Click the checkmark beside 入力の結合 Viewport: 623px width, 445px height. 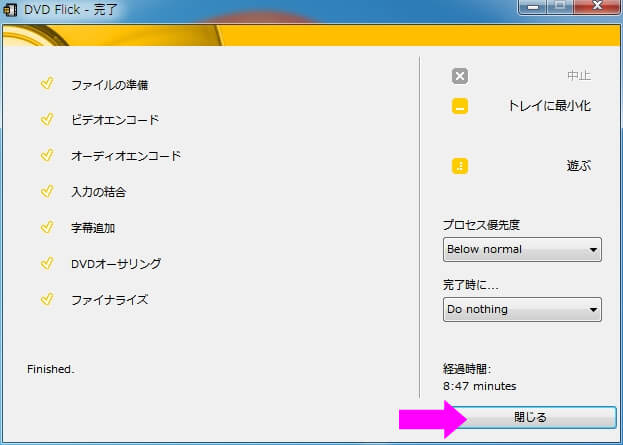point(47,191)
